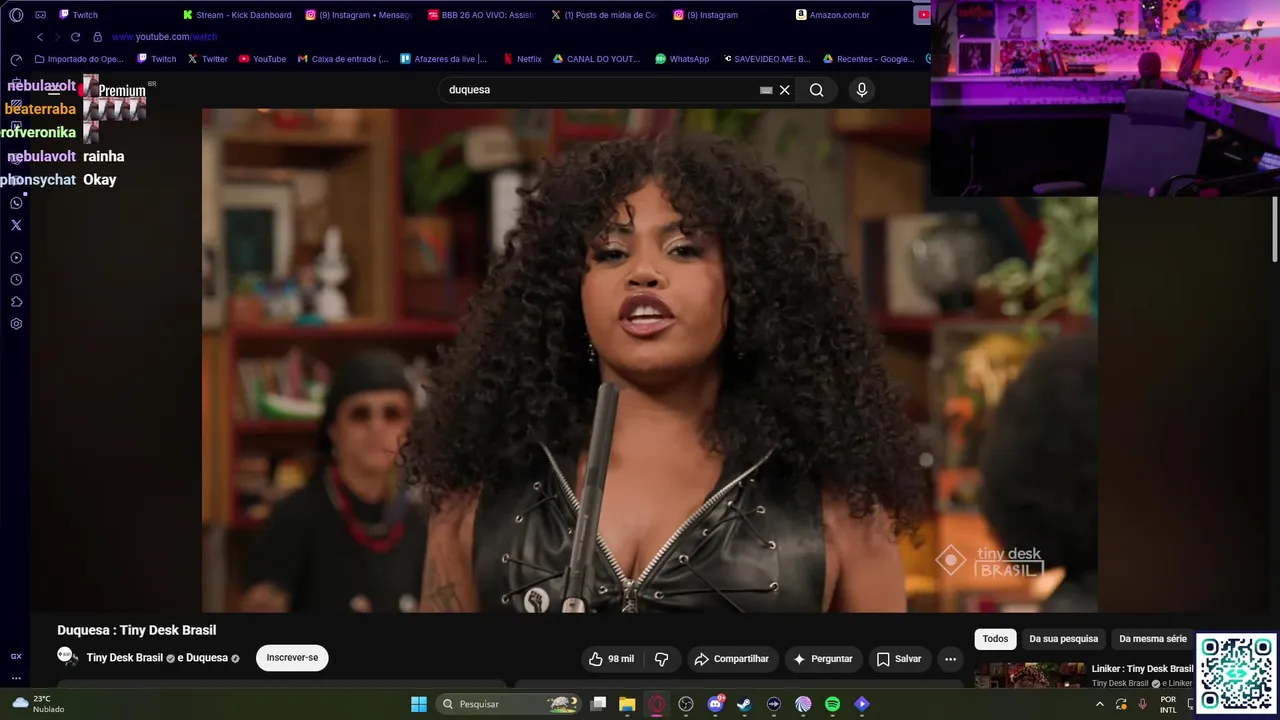Open the Twitter bookmark
This screenshot has width=1280, height=720.
tap(208, 59)
